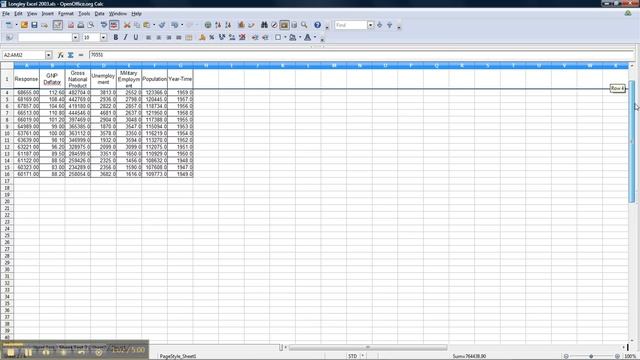Image resolution: width=640 pixels, height=360 pixels.
Task: Click the zoom slider in status bar
Action: [591, 356]
